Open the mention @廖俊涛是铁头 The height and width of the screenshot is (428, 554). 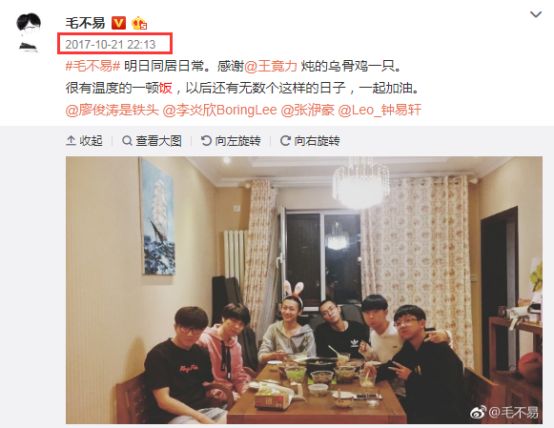tap(112, 110)
